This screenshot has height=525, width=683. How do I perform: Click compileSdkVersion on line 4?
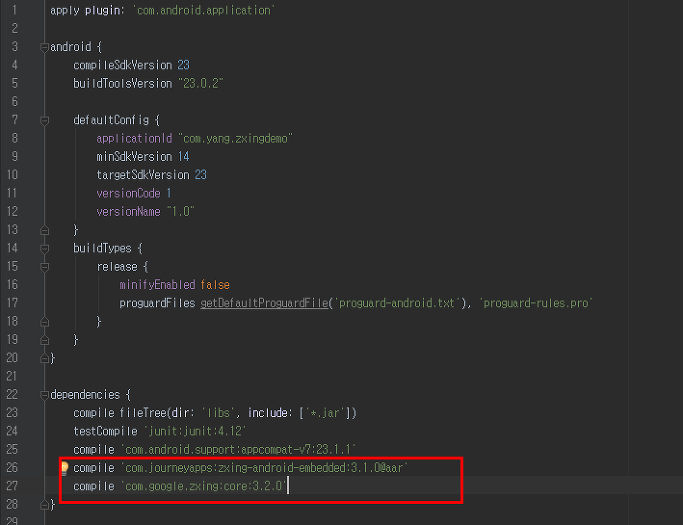122,65
